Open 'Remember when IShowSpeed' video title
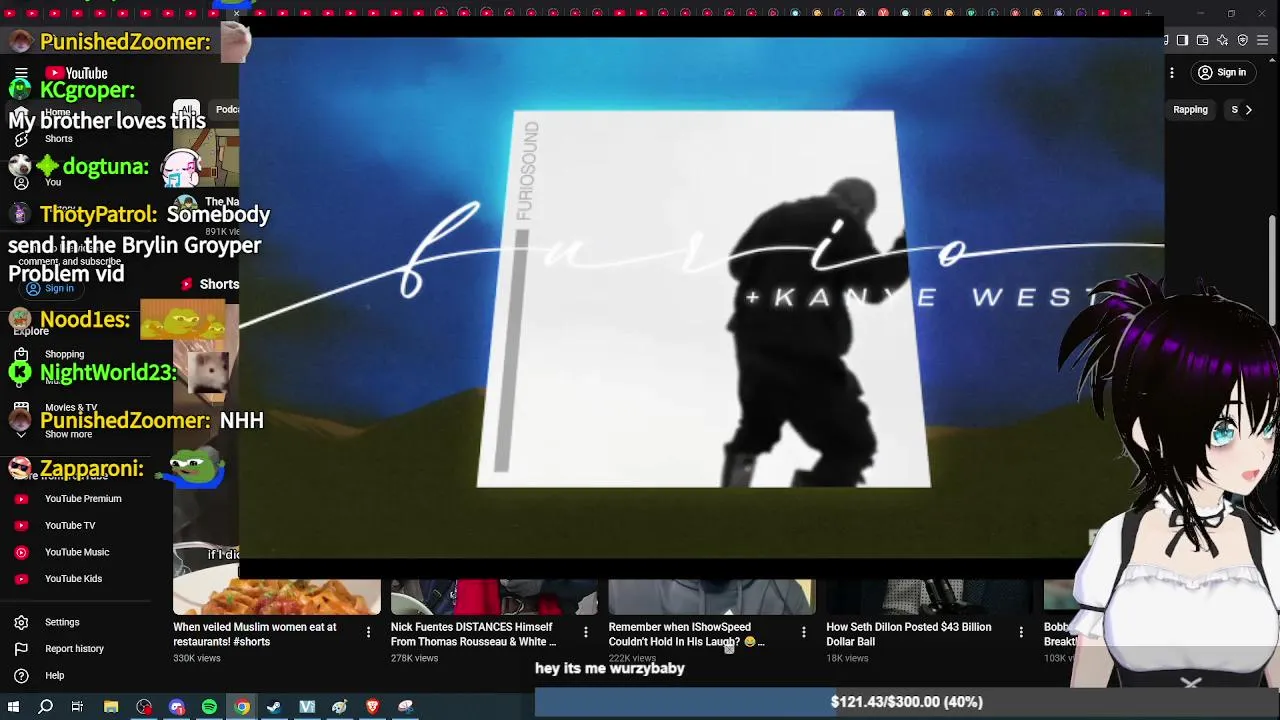The height and width of the screenshot is (720, 1280). [686, 635]
